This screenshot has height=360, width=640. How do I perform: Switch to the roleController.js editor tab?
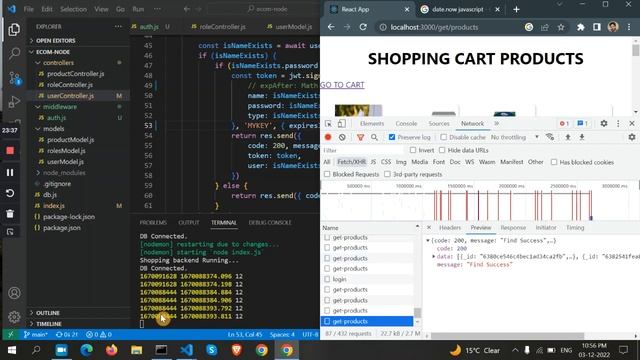pos(222,27)
